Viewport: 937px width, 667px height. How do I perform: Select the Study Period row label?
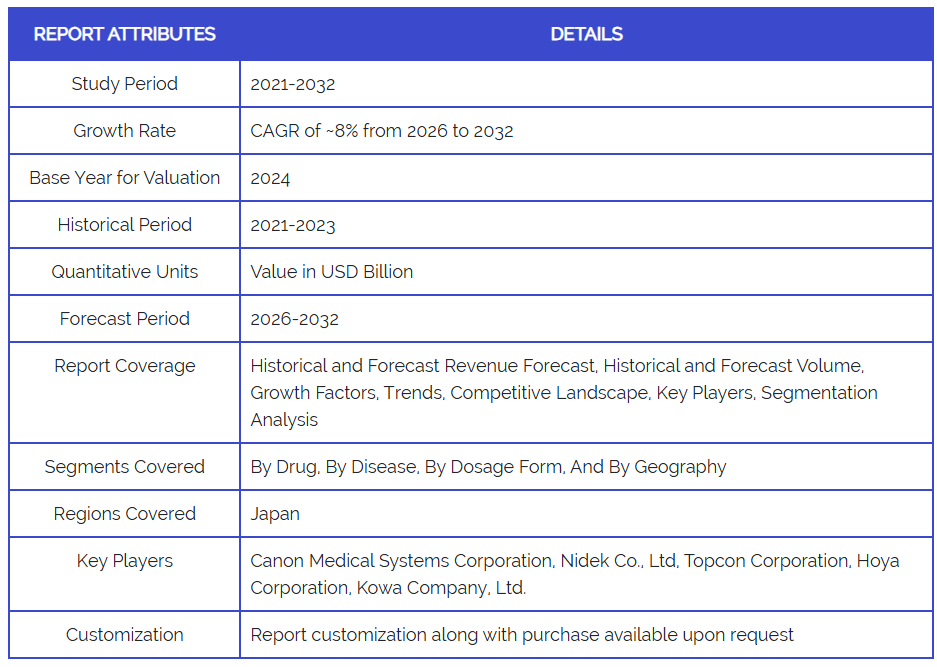click(x=124, y=84)
